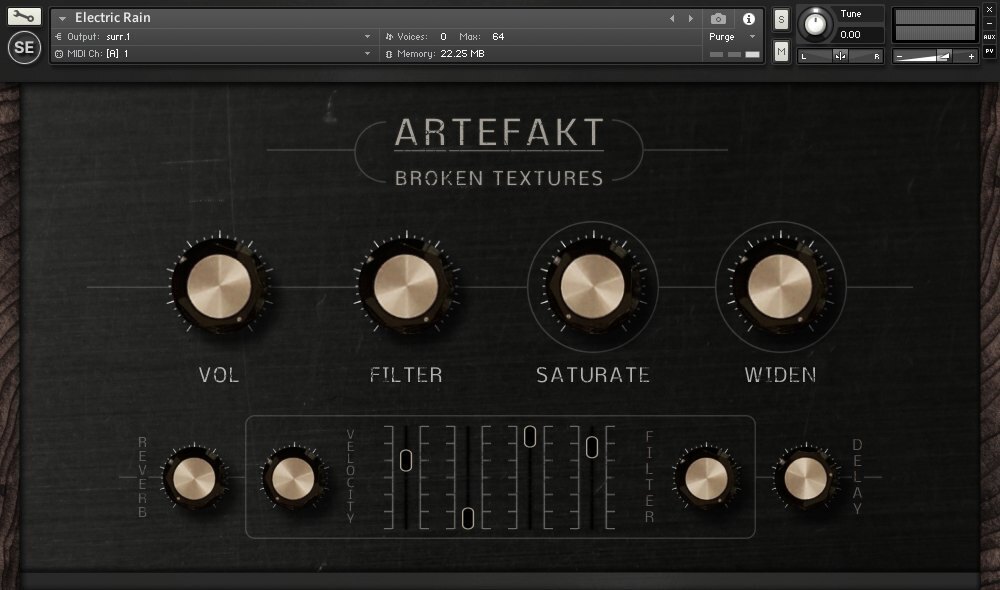
Task: Mute the Electric Rain instrument
Action: click(781, 51)
